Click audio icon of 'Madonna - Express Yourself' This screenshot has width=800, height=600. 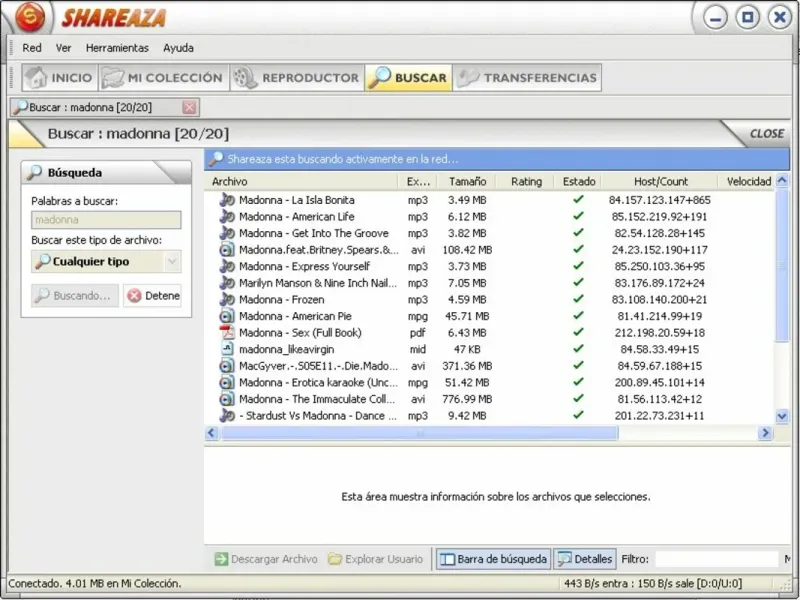[x=227, y=266]
